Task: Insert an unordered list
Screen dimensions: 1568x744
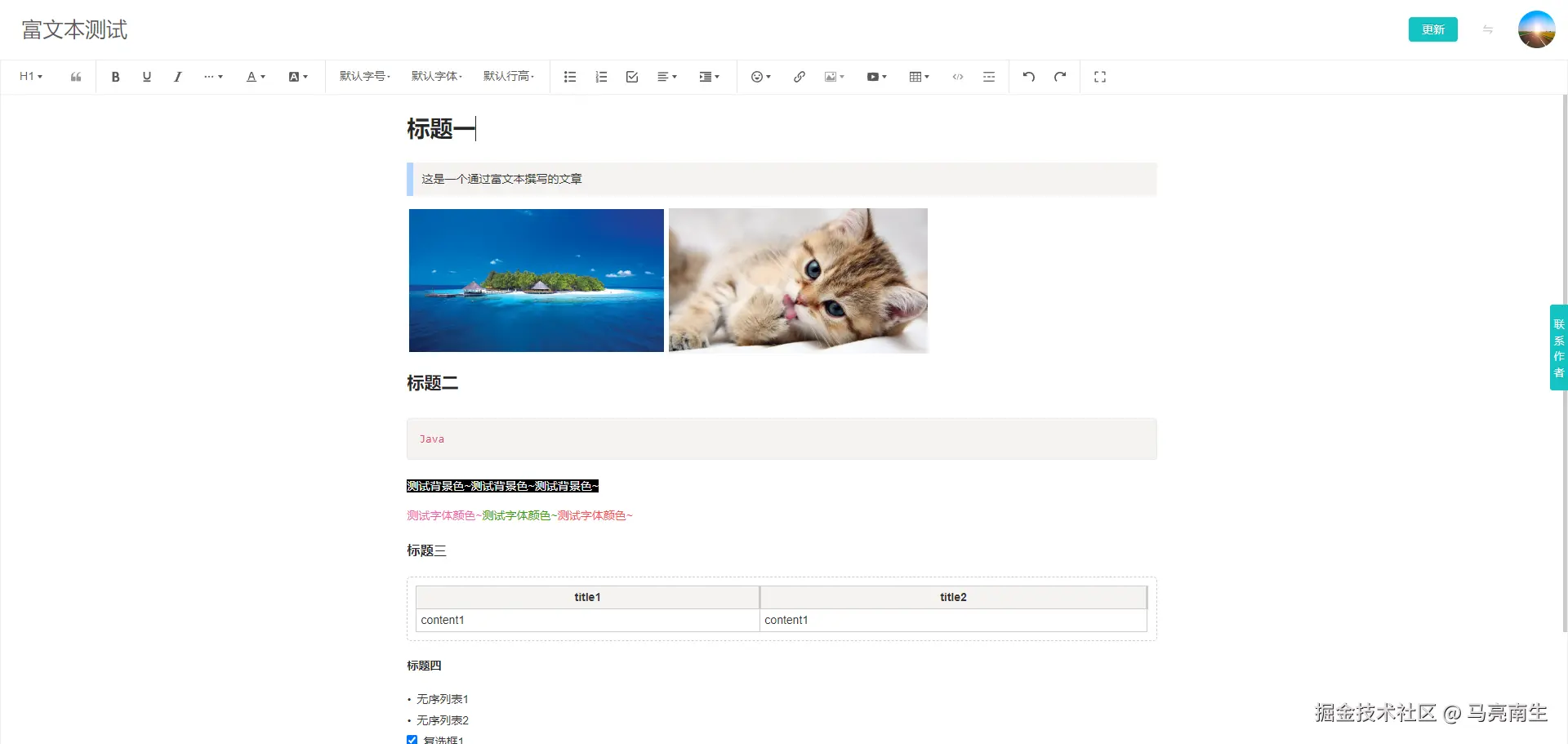Action: 569,76
